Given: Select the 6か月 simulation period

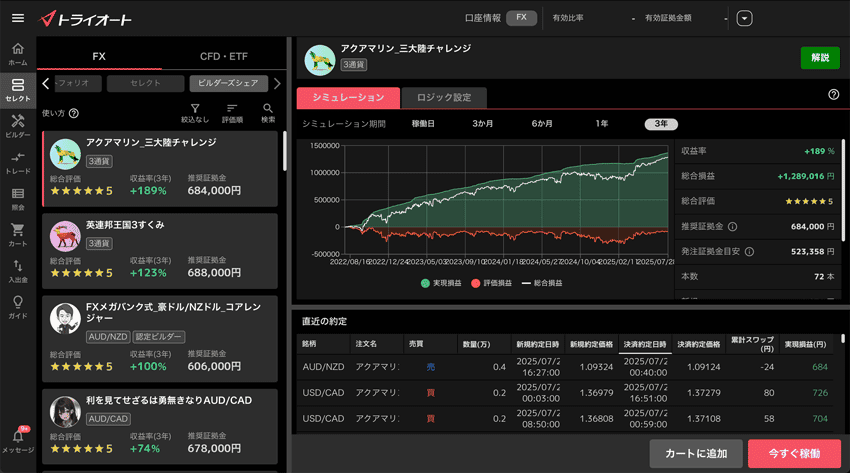Looking at the screenshot, I should [542, 124].
